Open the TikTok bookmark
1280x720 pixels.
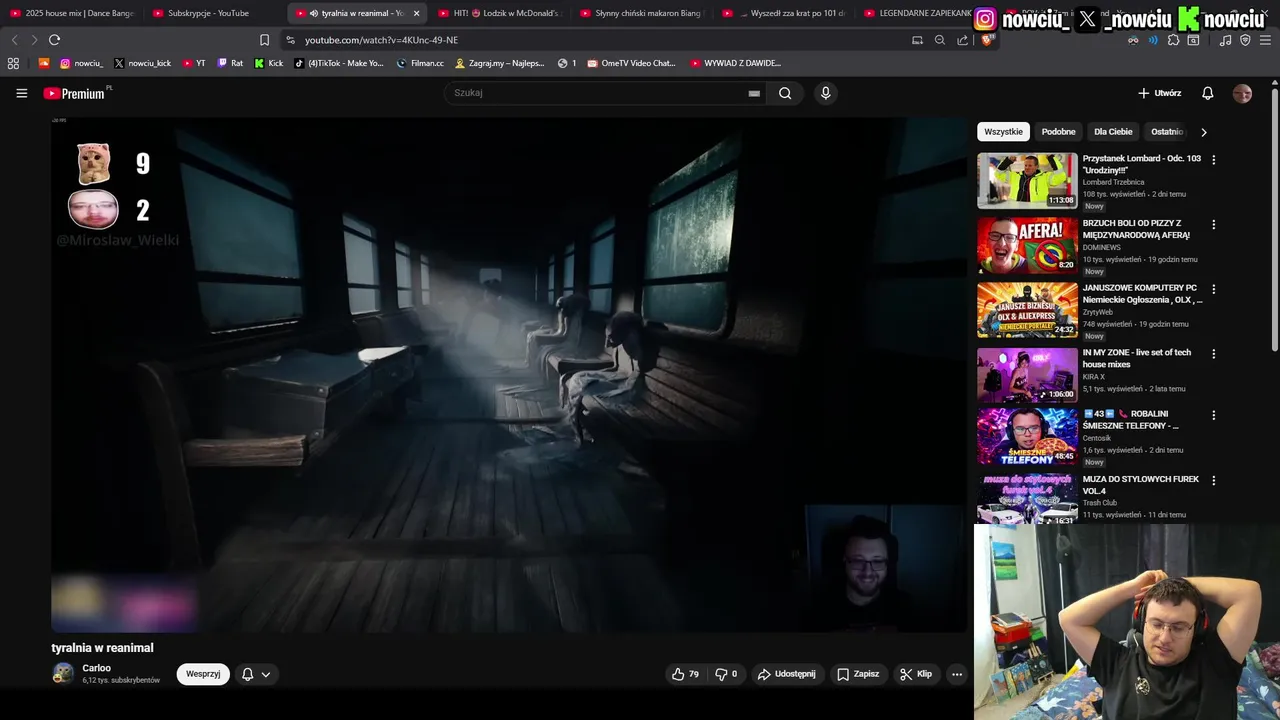(x=339, y=63)
